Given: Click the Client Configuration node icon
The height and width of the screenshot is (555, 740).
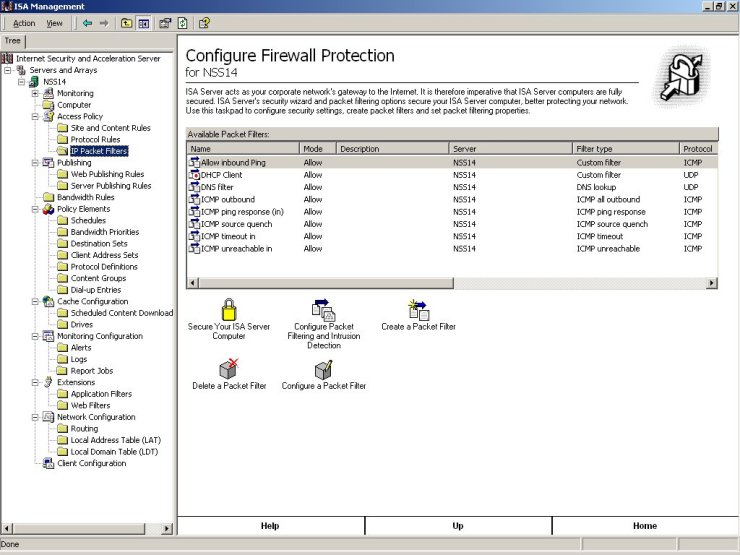Looking at the screenshot, I should pos(48,463).
